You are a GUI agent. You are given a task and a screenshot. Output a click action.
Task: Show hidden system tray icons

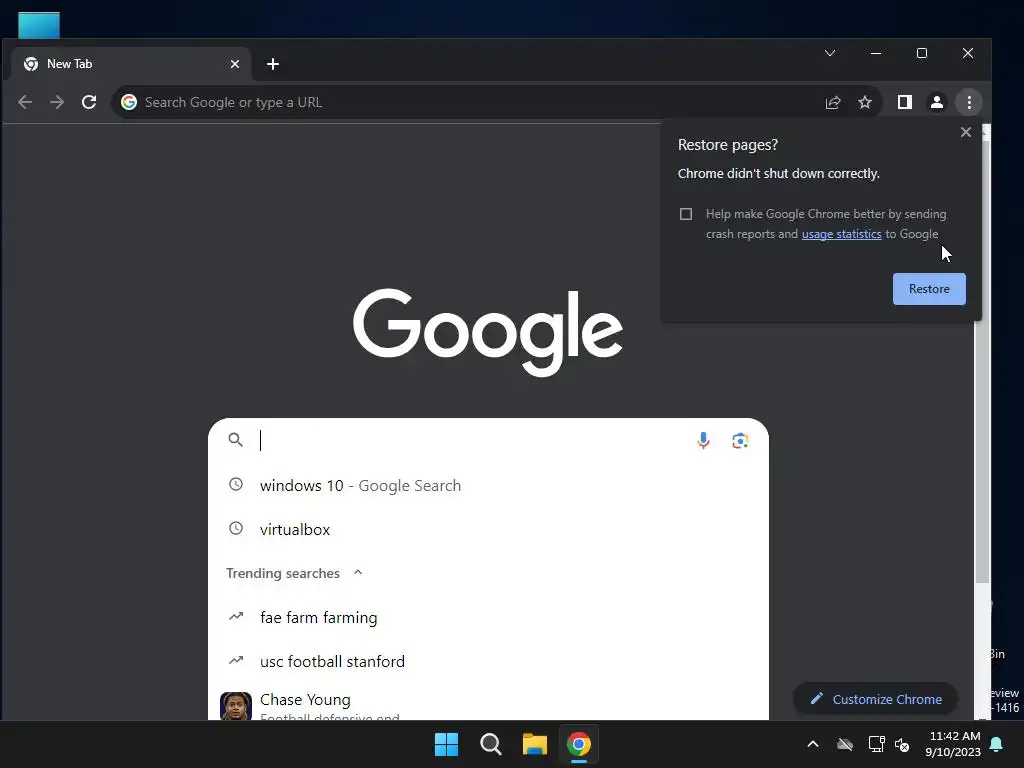pyautogui.click(x=813, y=744)
